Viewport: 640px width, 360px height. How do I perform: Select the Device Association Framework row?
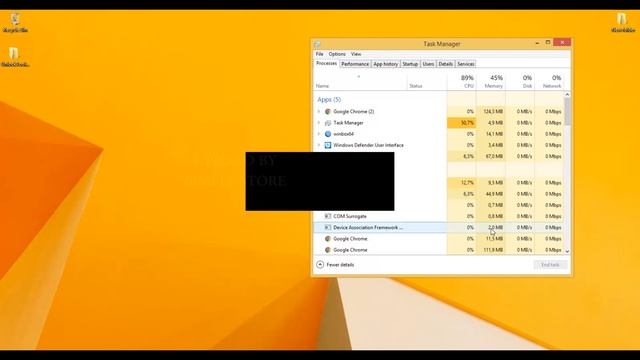tap(439, 227)
